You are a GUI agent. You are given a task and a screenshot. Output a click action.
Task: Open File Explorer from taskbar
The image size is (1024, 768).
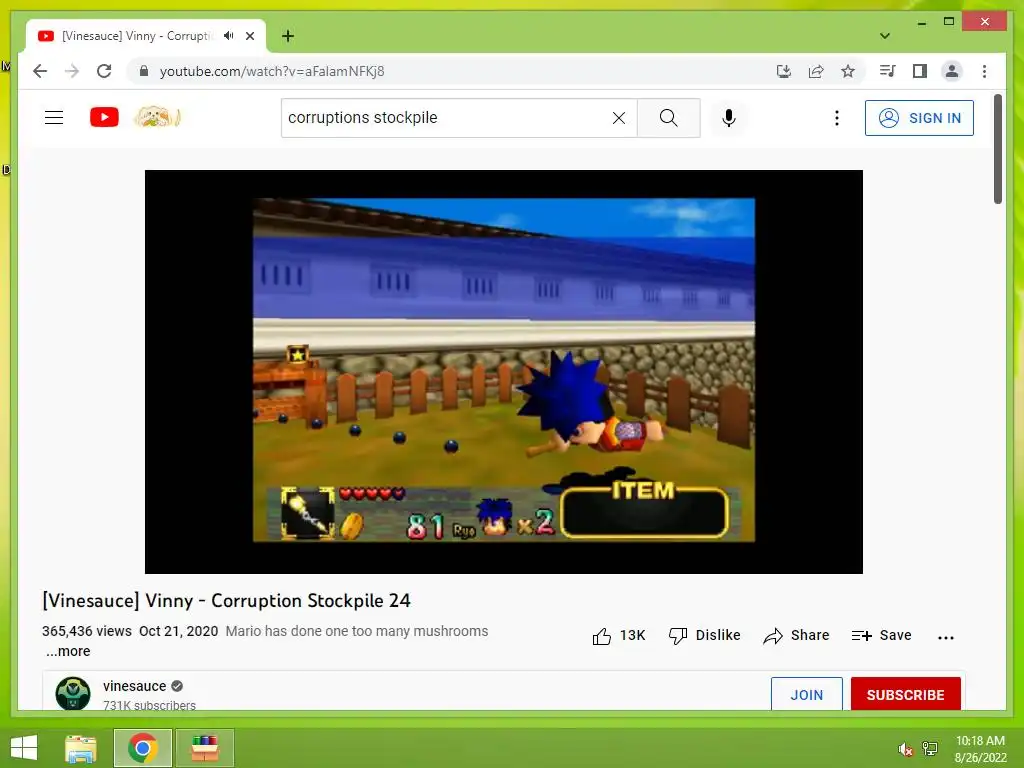(81, 748)
